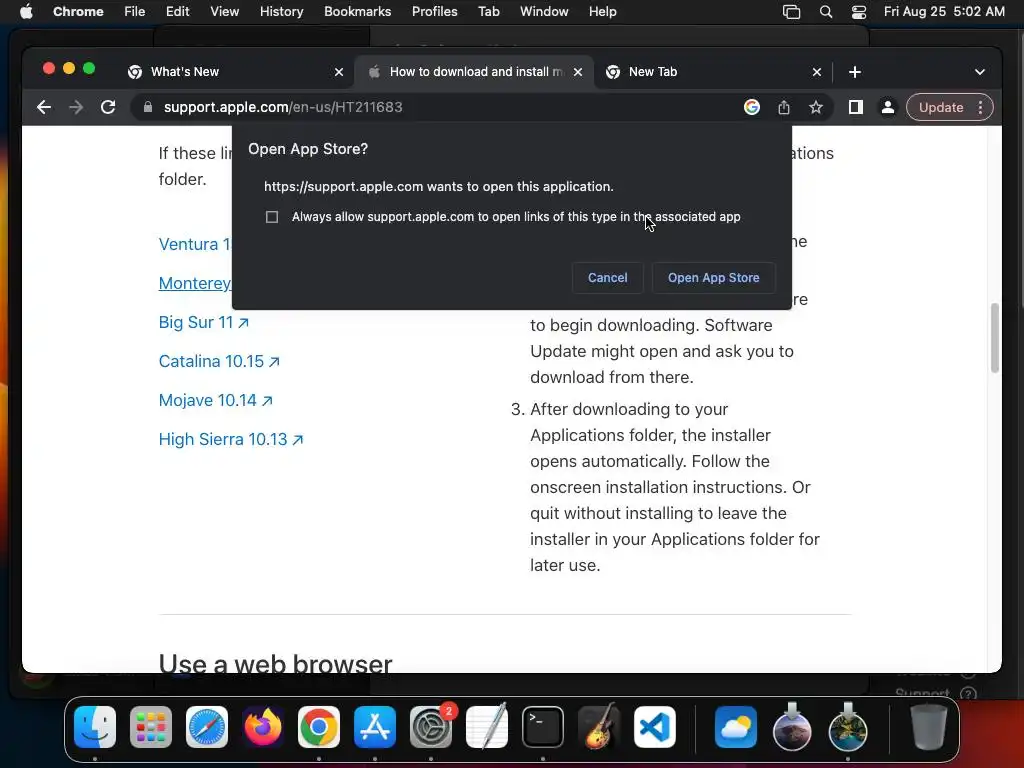This screenshot has width=1024, height=768.
Task: Open the Monterey link
Action: coord(195,283)
